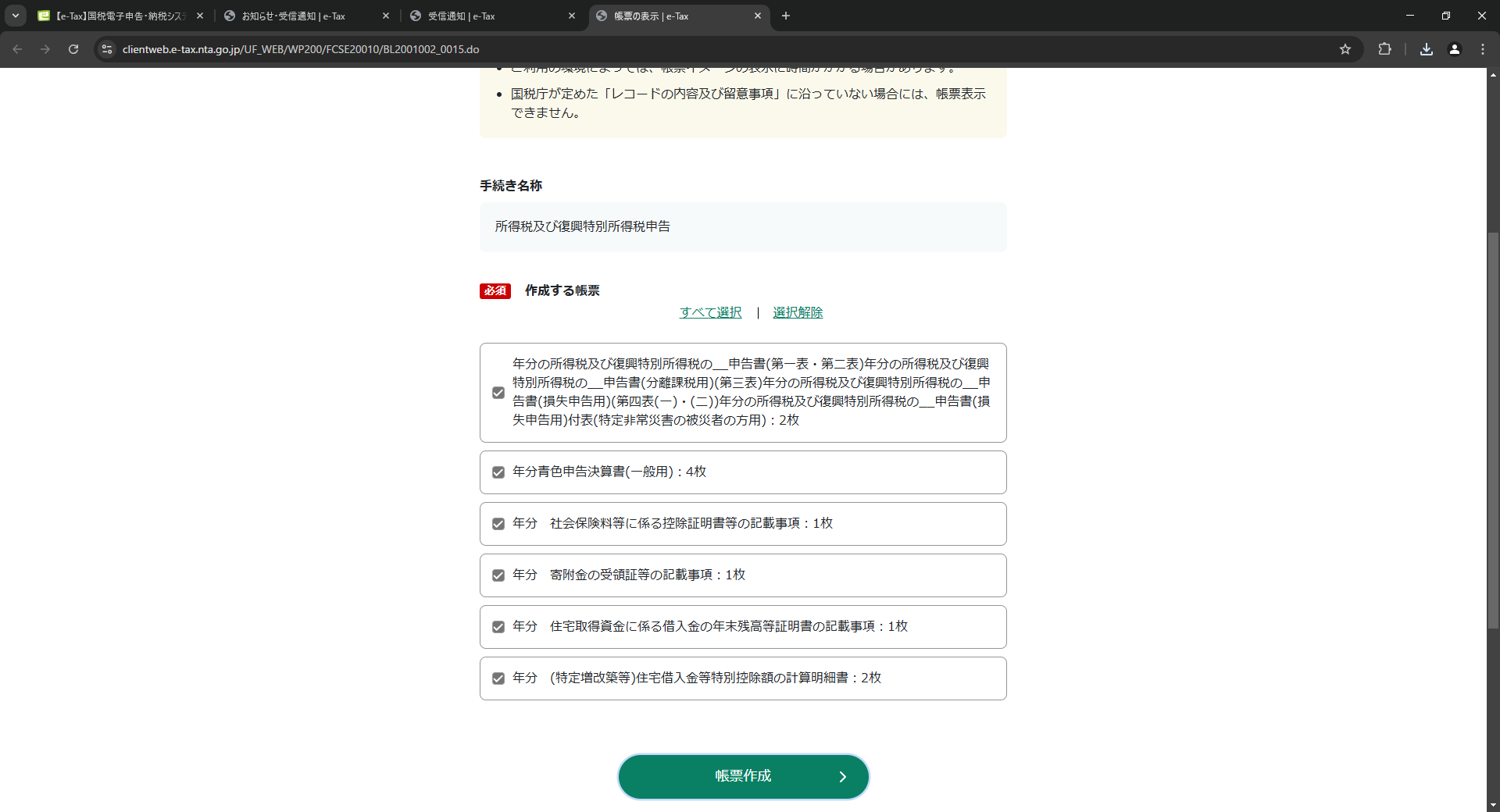
Task: Uncheck the 社会保険料等に係る控除証明書 checkbox
Action: pyautogui.click(x=498, y=524)
